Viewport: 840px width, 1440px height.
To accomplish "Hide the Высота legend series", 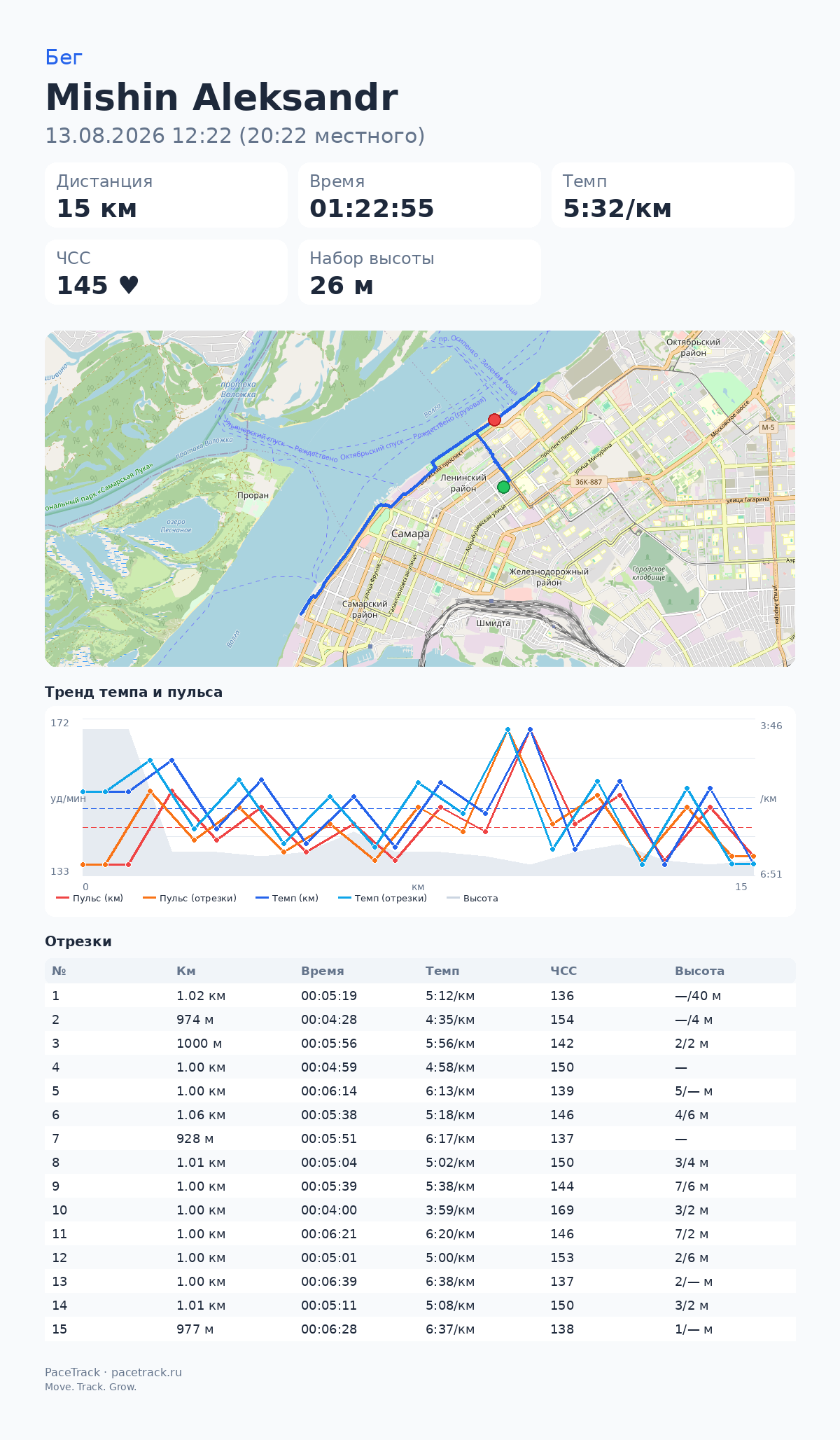I will click(x=472, y=898).
